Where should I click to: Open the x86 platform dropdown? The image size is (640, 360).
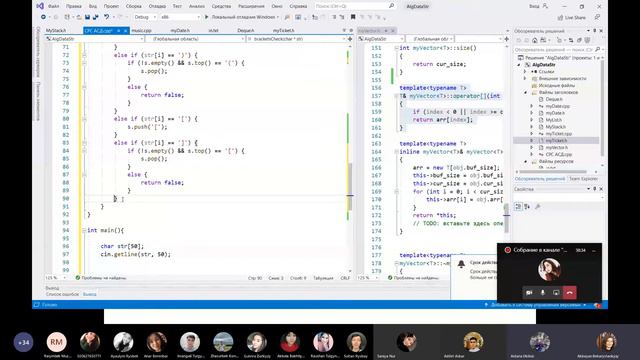[x=180, y=17]
